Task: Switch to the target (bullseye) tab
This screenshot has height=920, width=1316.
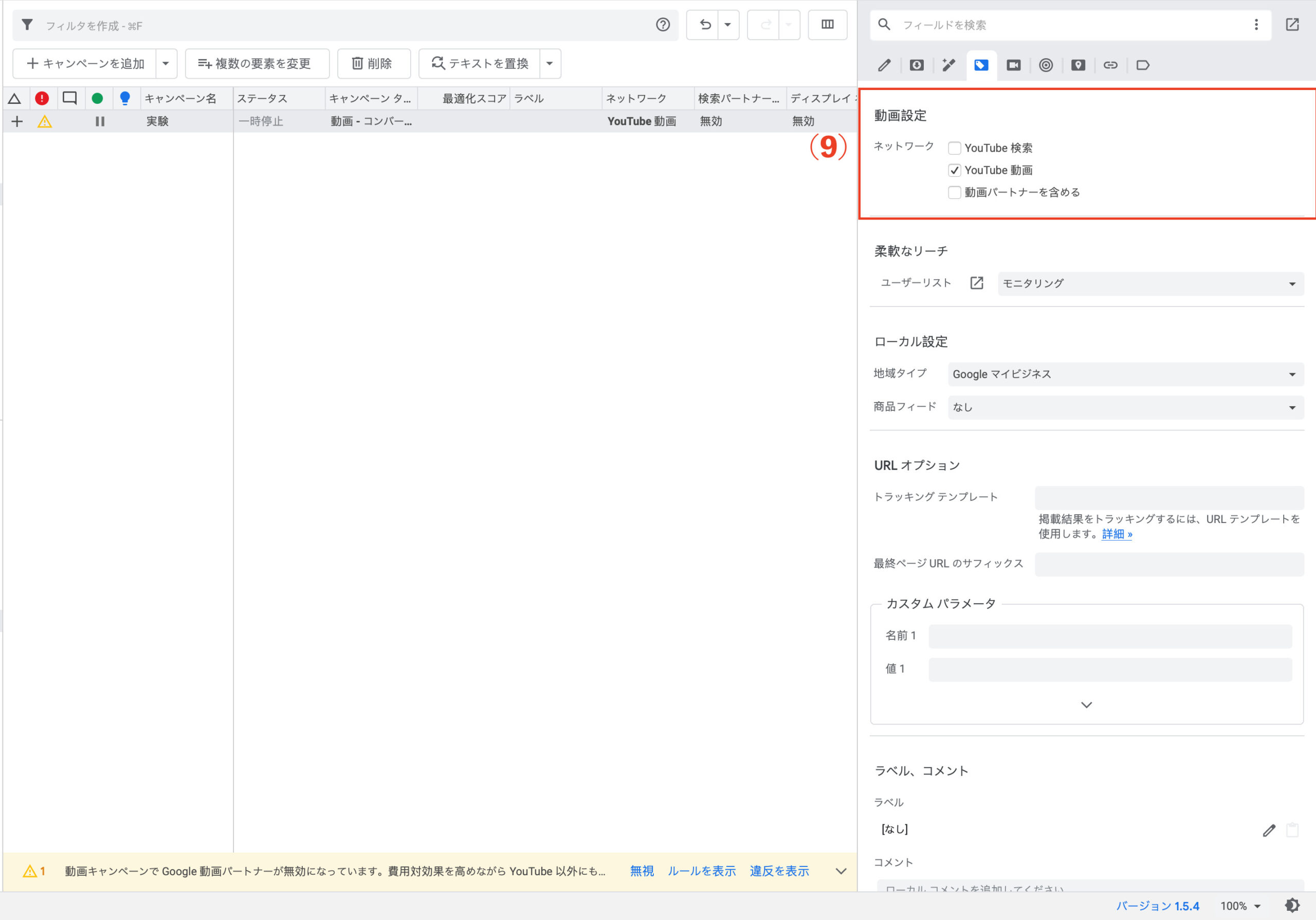Action: point(1046,65)
